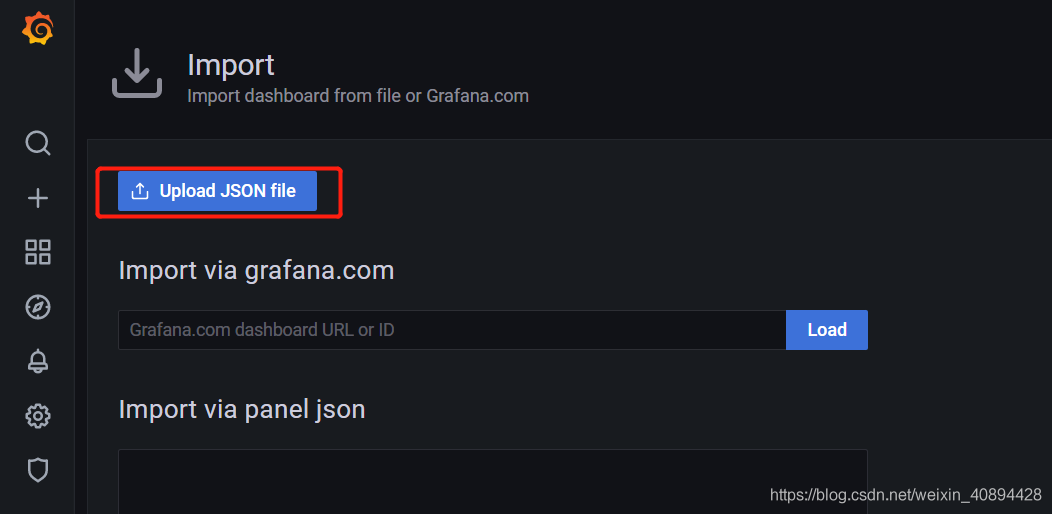Open the Create plus menu icon
Screen dimensions: 1052x514
click(38, 198)
